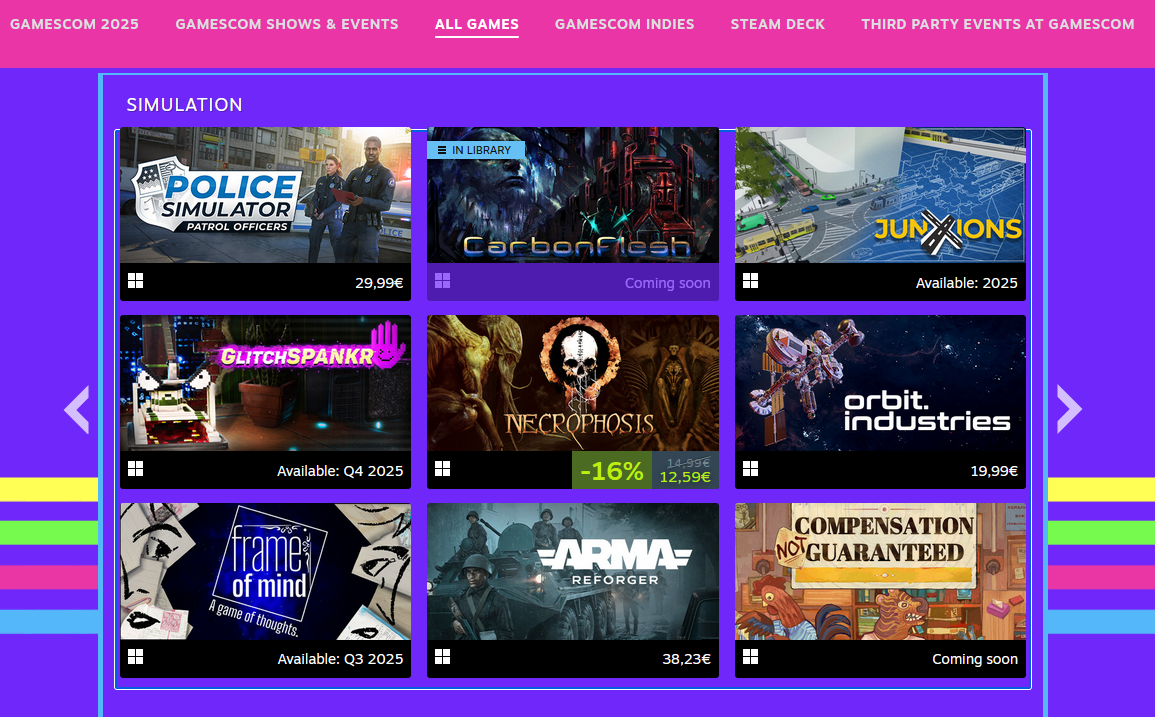The image size is (1155, 717).
Task: Click the 29,99€ price of Police Simulator
Action: (x=378, y=283)
